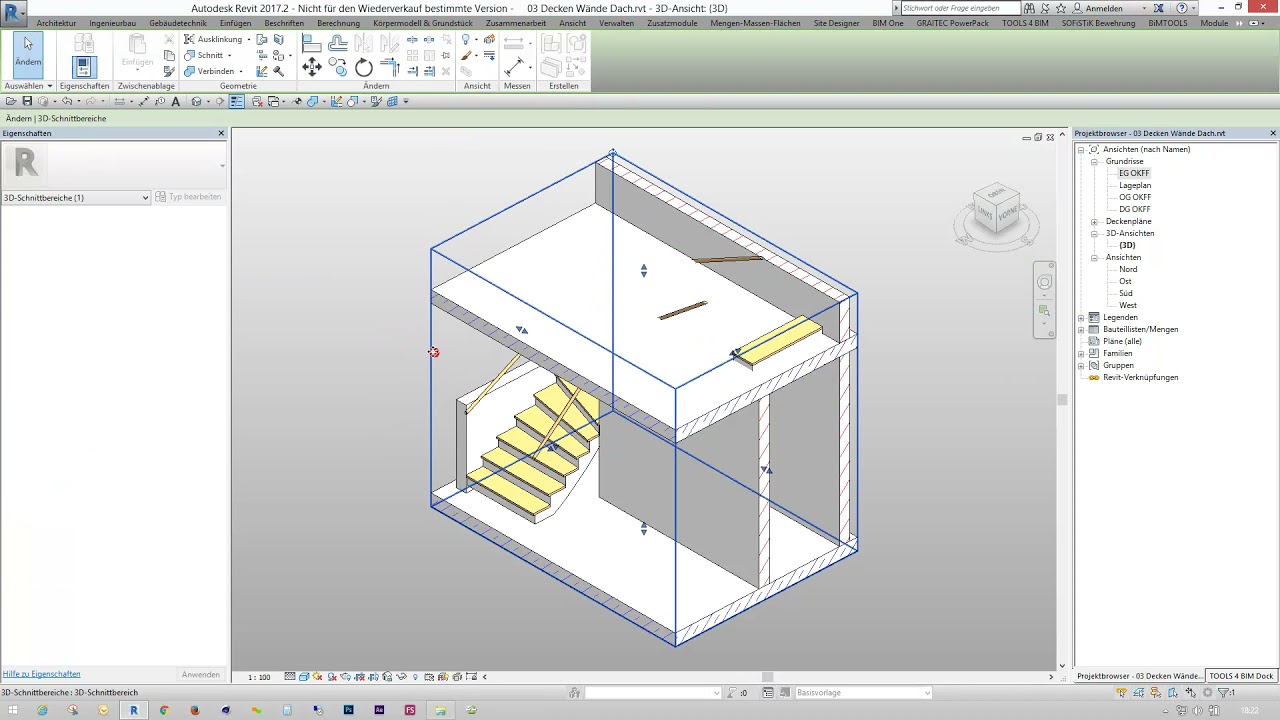
Task: Expand the Legenden tree node
Action: [1081, 317]
